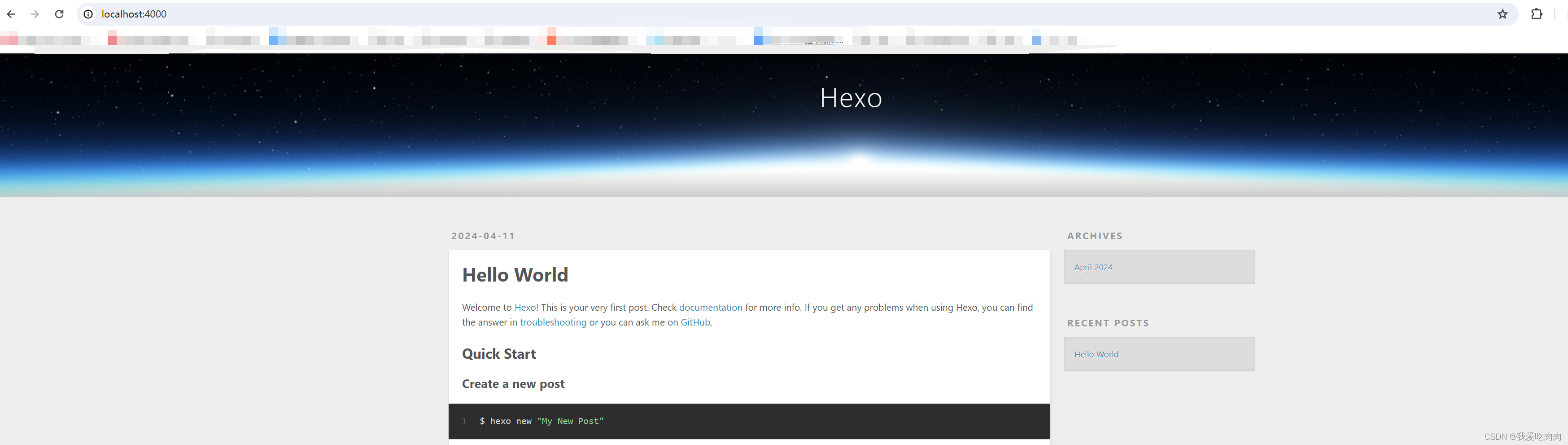Follow the Hexo link in the post
Screen dimensions: 1568x445
[525, 307]
